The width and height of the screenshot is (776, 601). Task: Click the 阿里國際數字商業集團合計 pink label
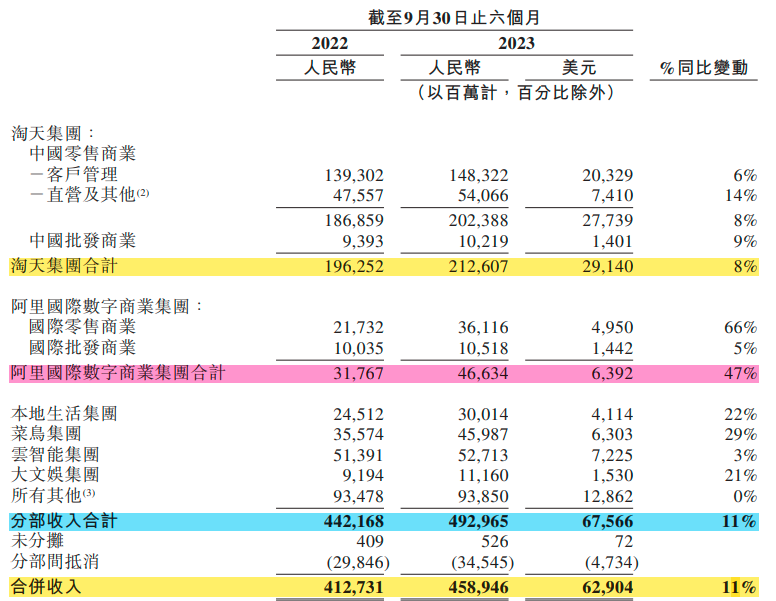[118, 373]
